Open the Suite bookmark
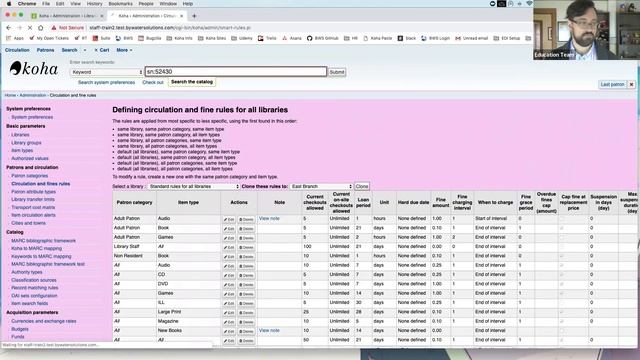The image size is (640, 360). click(102, 38)
